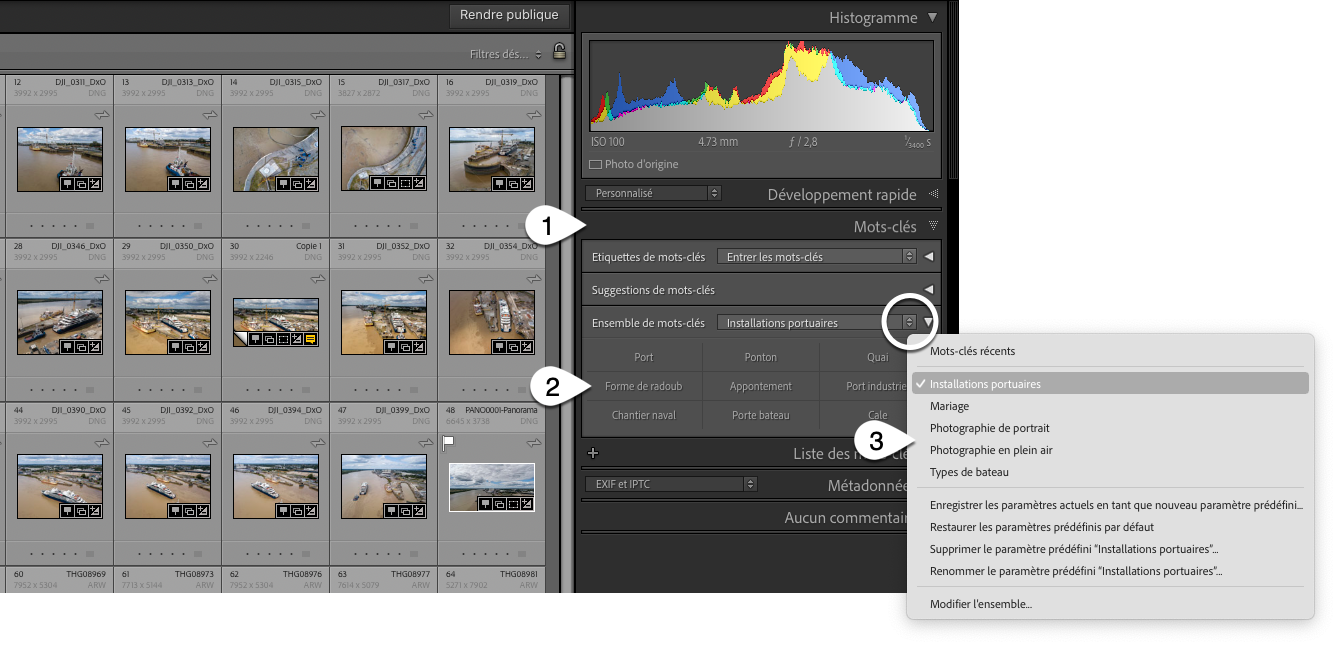Viewport: 1337px width, 646px height.
Task: Click develop adjustments badge on DJI_0394_DxO thumbnail
Action: 311,510
